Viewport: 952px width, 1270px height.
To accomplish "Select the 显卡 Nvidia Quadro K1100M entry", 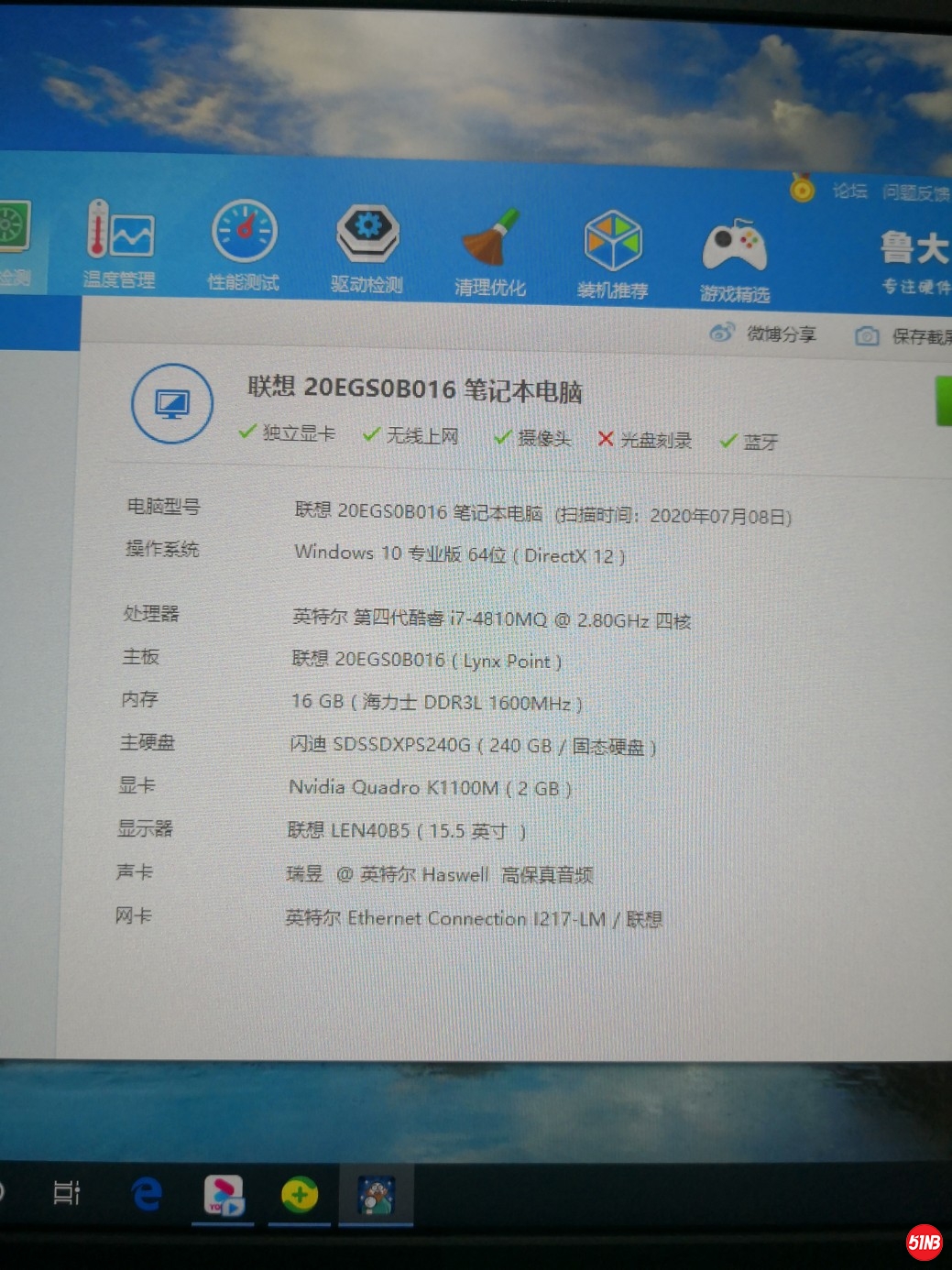I will (x=430, y=788).
